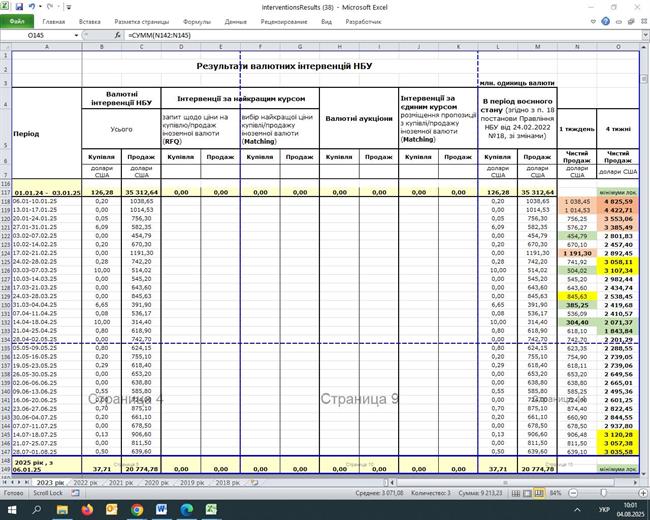The image size is (650, 520).
Task: Select cell with value 4 825,59
Action: click(x=618, y=202)
